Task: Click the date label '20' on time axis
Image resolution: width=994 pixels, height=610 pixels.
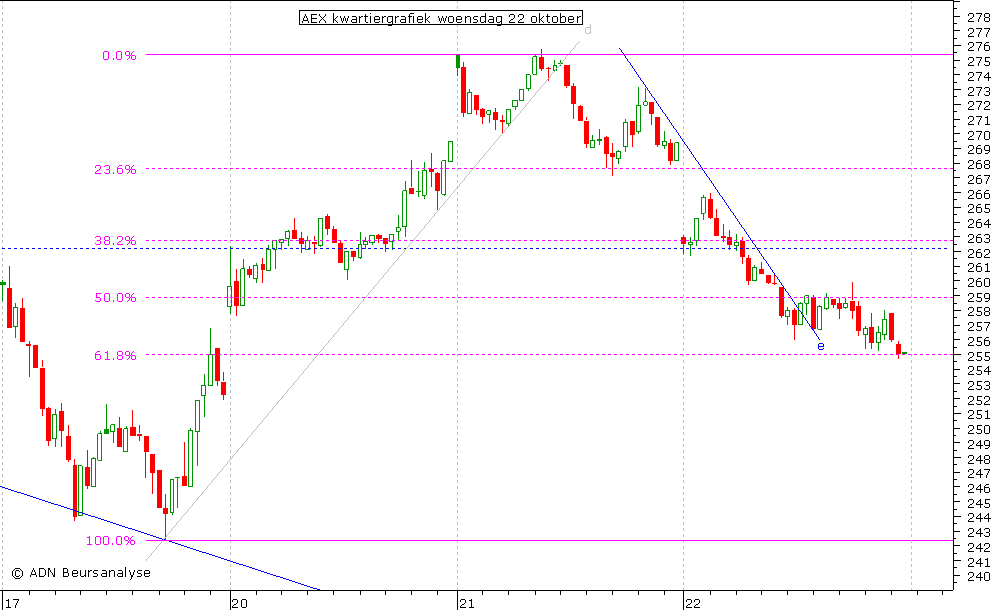Action: (240, 603)
